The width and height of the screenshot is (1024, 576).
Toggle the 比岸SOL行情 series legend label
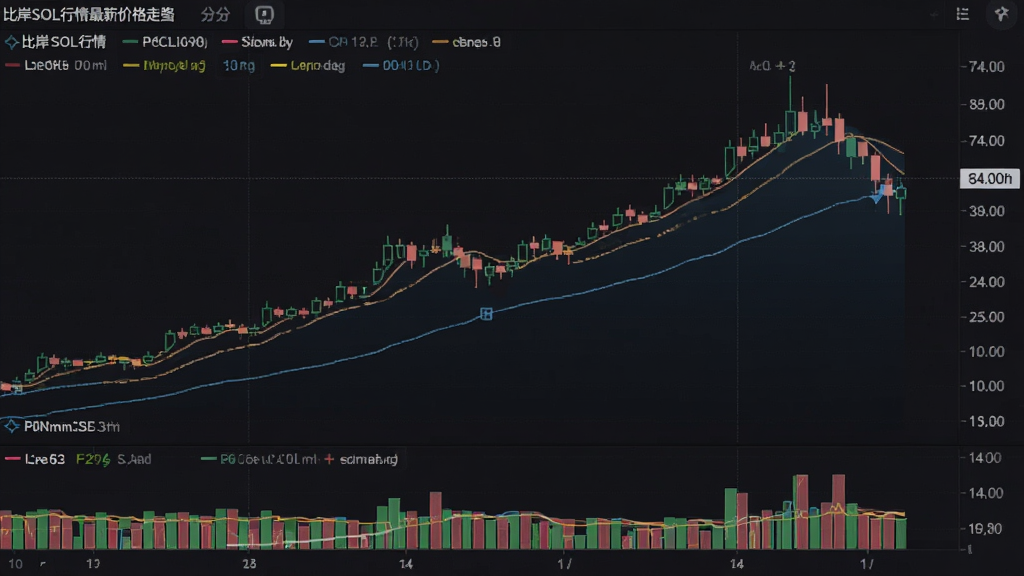coord(64,42)
